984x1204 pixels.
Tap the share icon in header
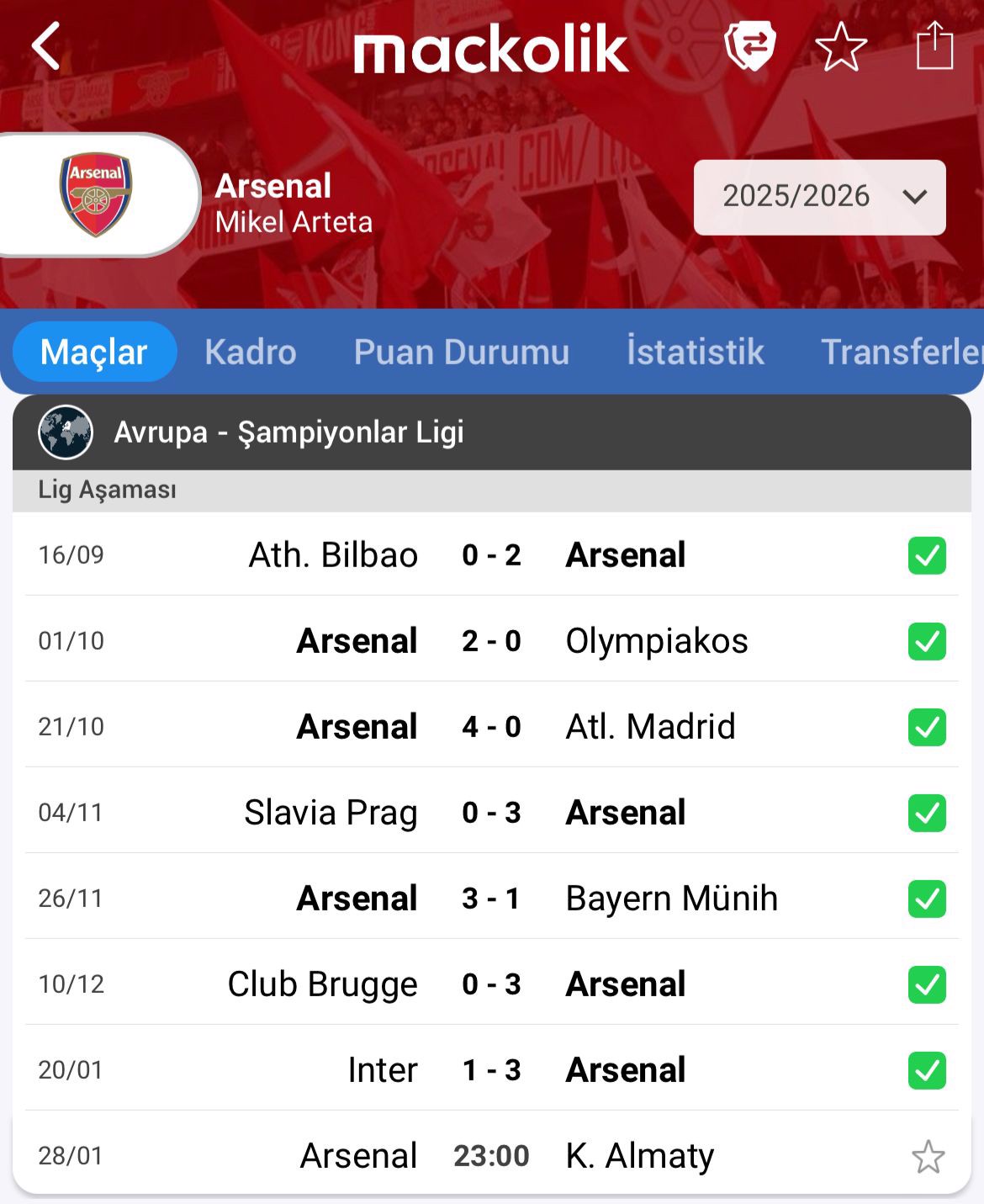pos(934,46)
